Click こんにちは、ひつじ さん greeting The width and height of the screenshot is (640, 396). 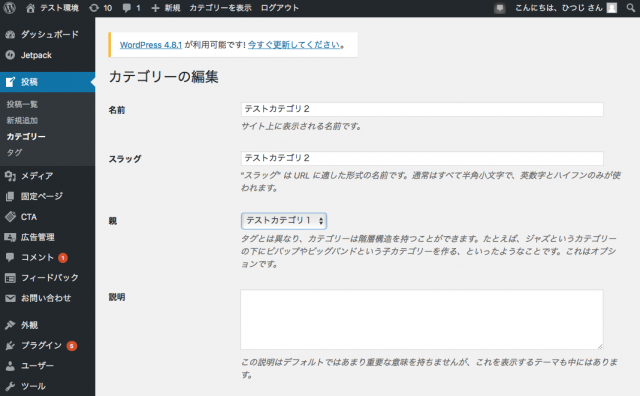point(559,8)
